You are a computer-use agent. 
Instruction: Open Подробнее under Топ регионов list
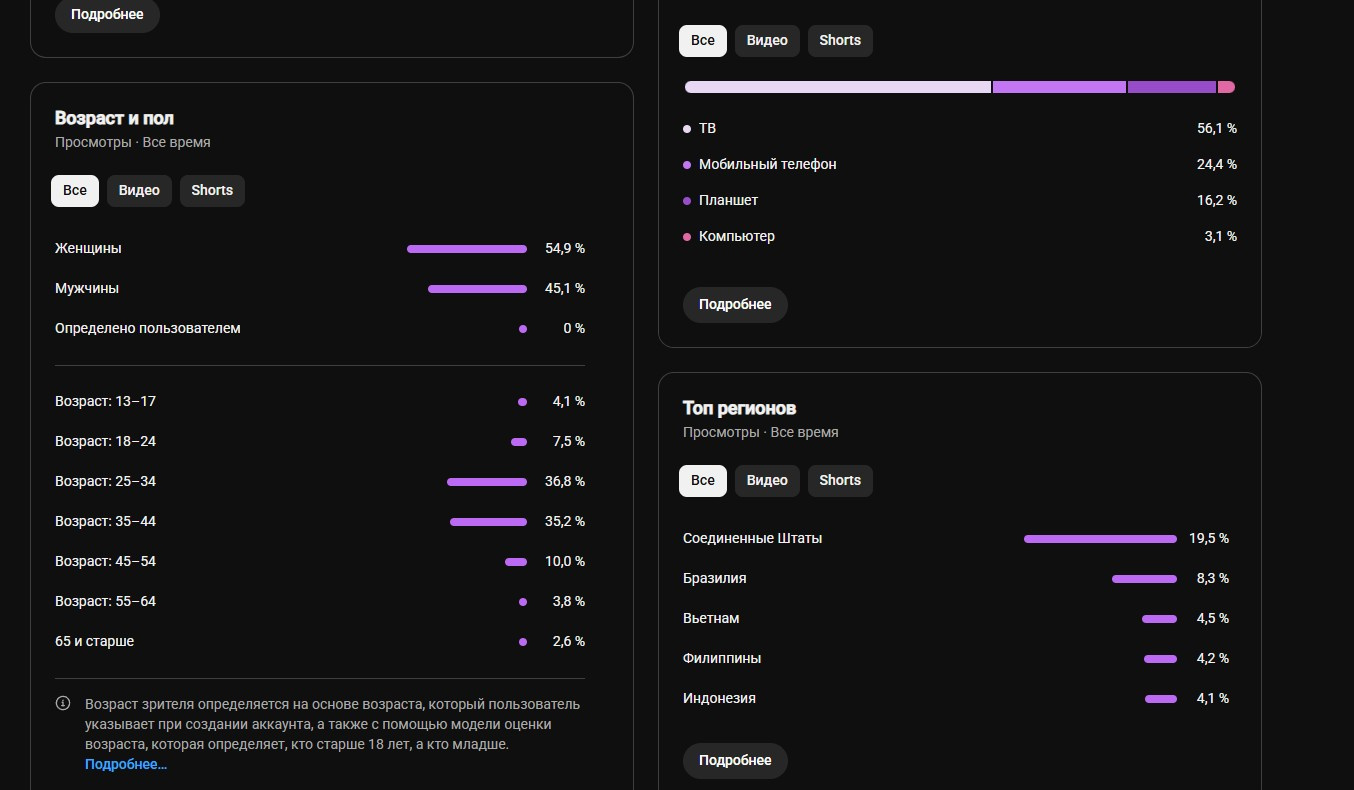pyautogui.click(x=735, y=761)
